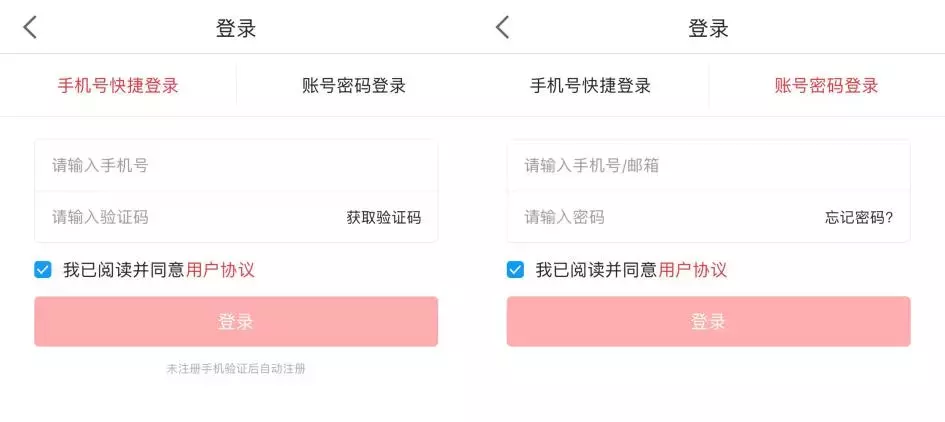Open 用户协议 link on right screen
The width and height of the screenshot is (945, 422).
(692, 269)
